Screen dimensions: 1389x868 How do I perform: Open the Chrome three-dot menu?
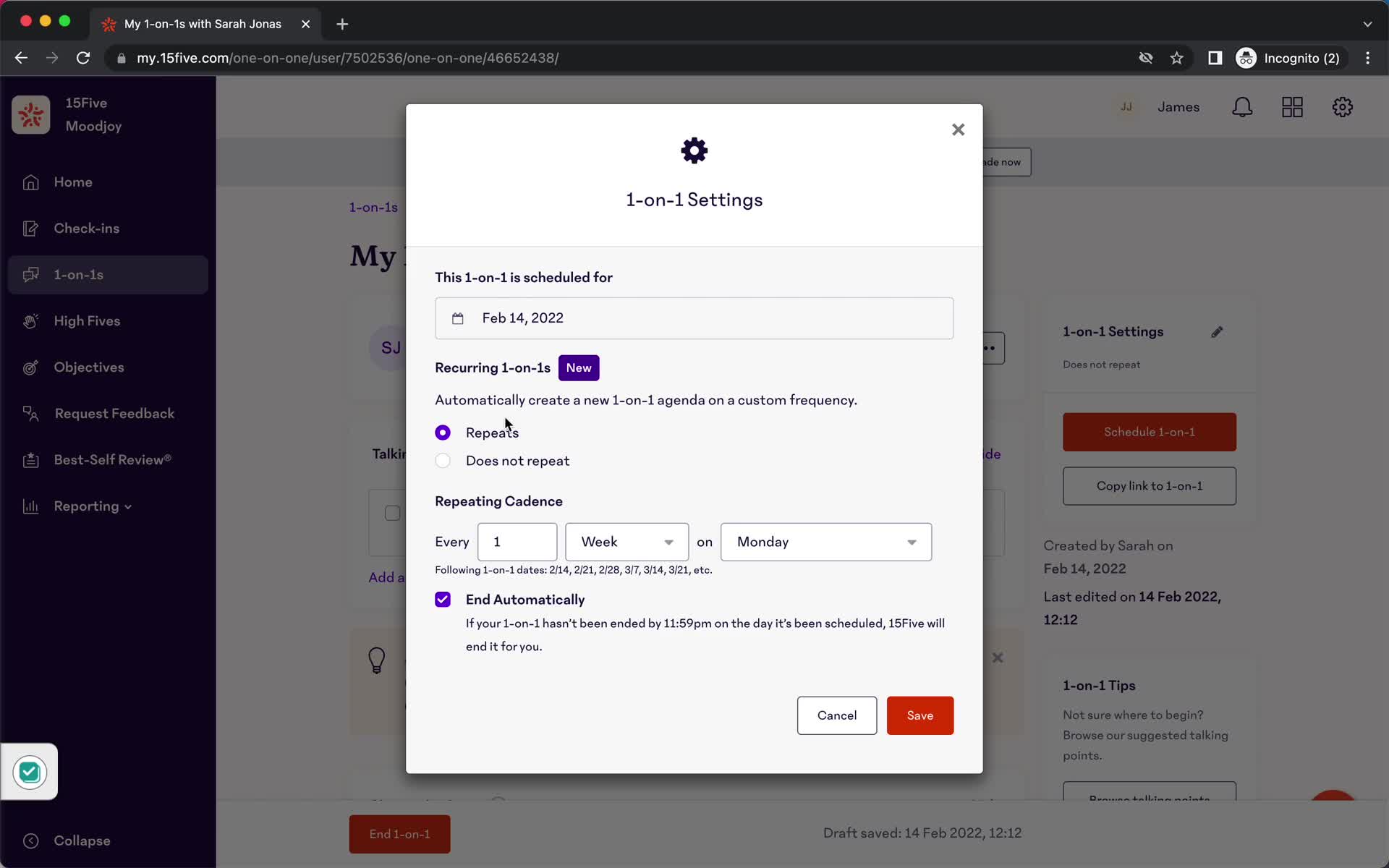[1367, 58]
